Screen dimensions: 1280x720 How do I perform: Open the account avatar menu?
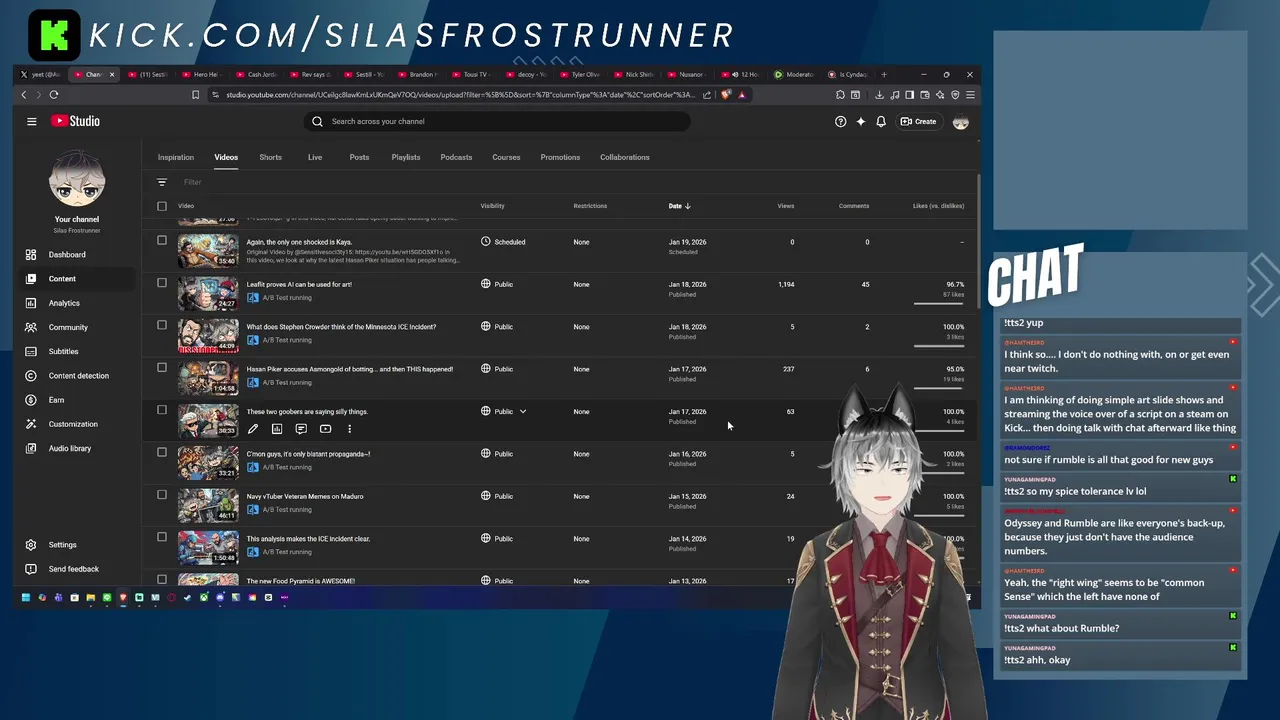[961, 121]
